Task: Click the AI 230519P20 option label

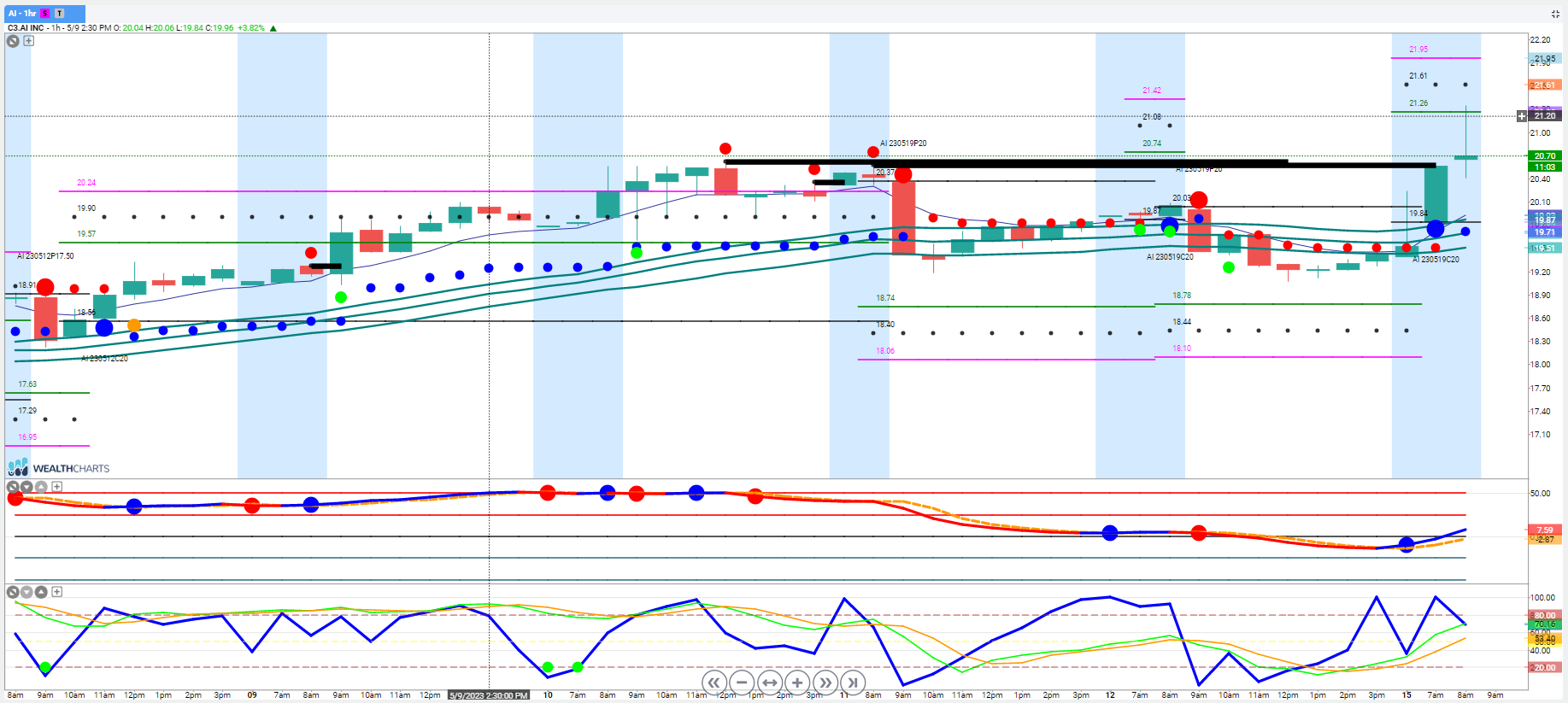Action: (x=903, y=144)
